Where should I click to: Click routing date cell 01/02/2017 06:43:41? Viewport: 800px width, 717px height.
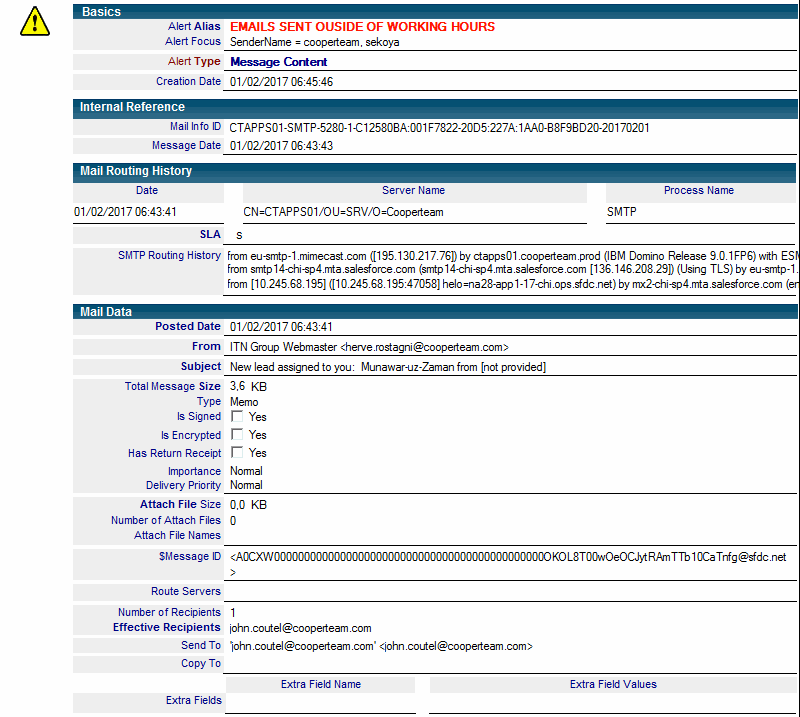pos(125,212)
